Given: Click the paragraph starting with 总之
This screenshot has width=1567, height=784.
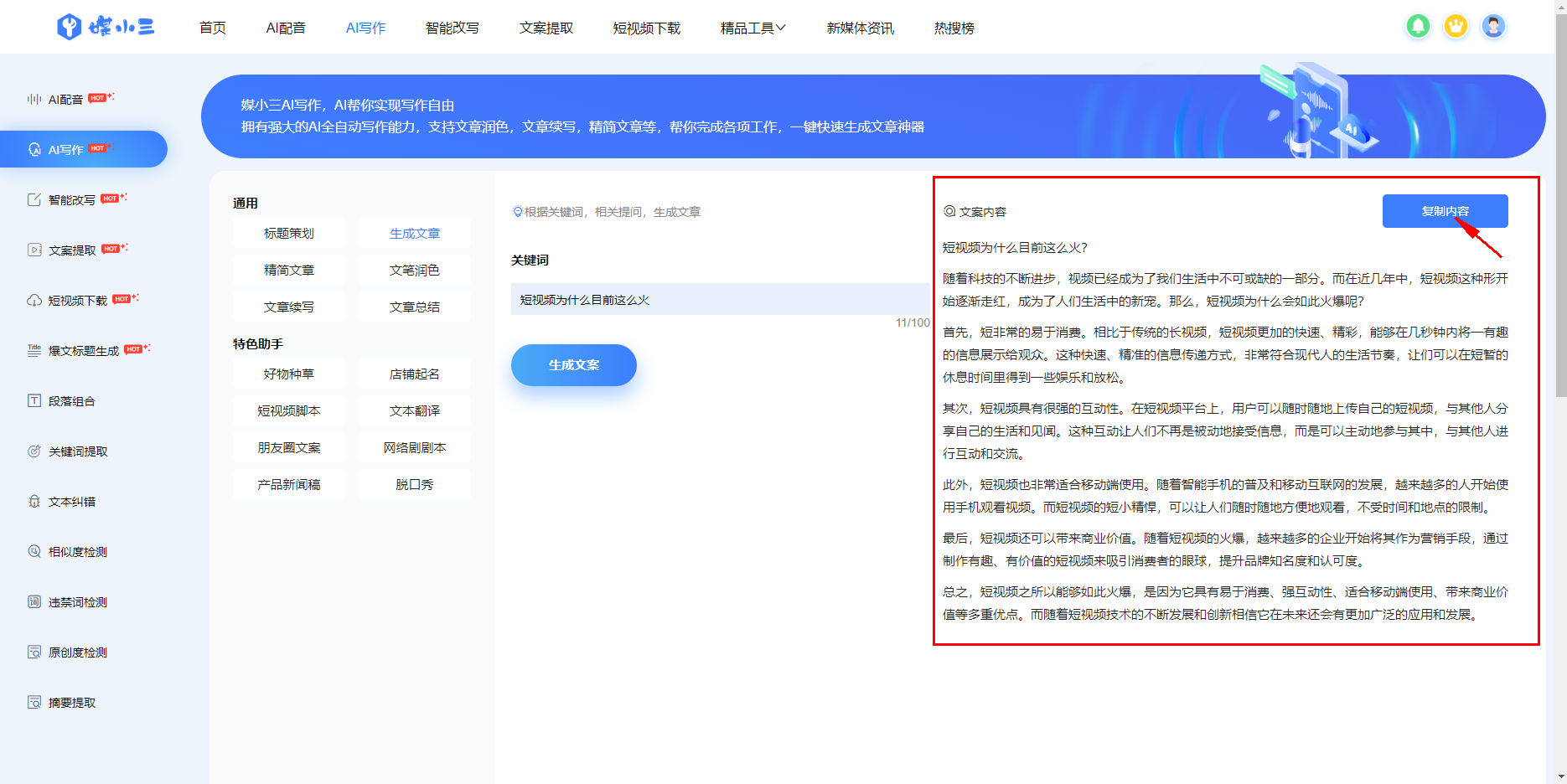Looking at the screenshot, I should click(x=1225, y=603).
